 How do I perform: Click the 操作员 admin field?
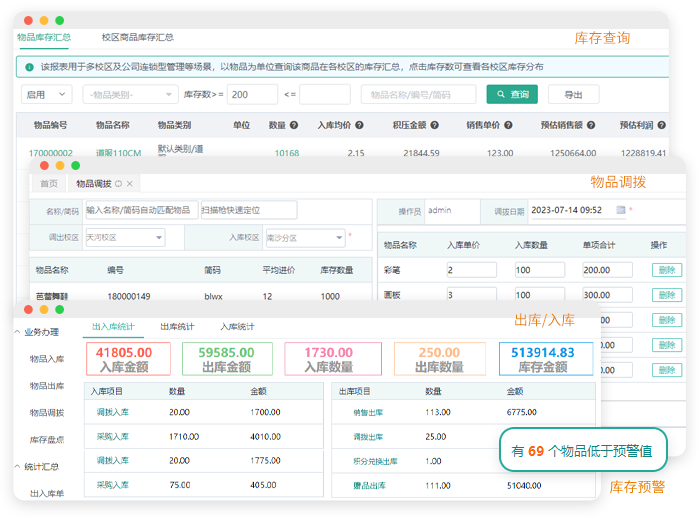452,210
